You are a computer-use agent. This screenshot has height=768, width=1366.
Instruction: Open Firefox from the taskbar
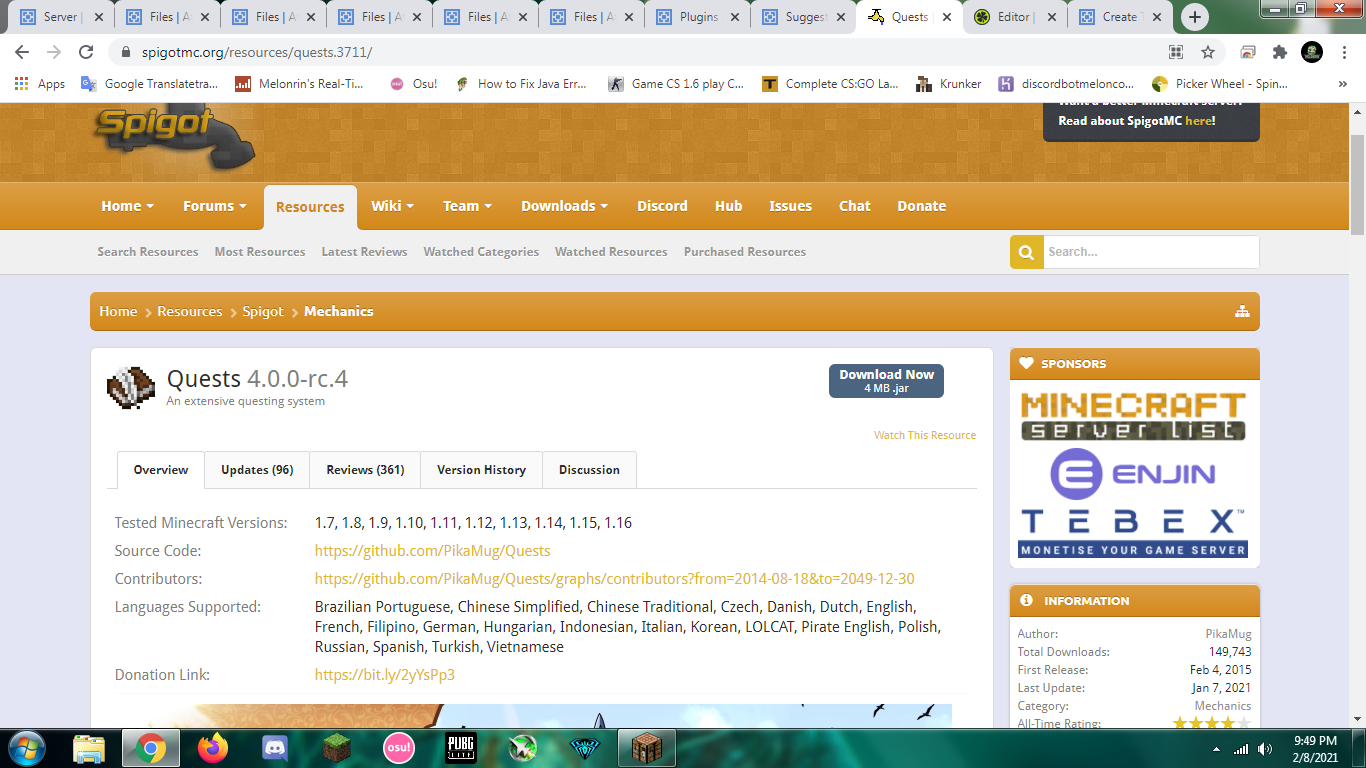click(x=212, y=748)
